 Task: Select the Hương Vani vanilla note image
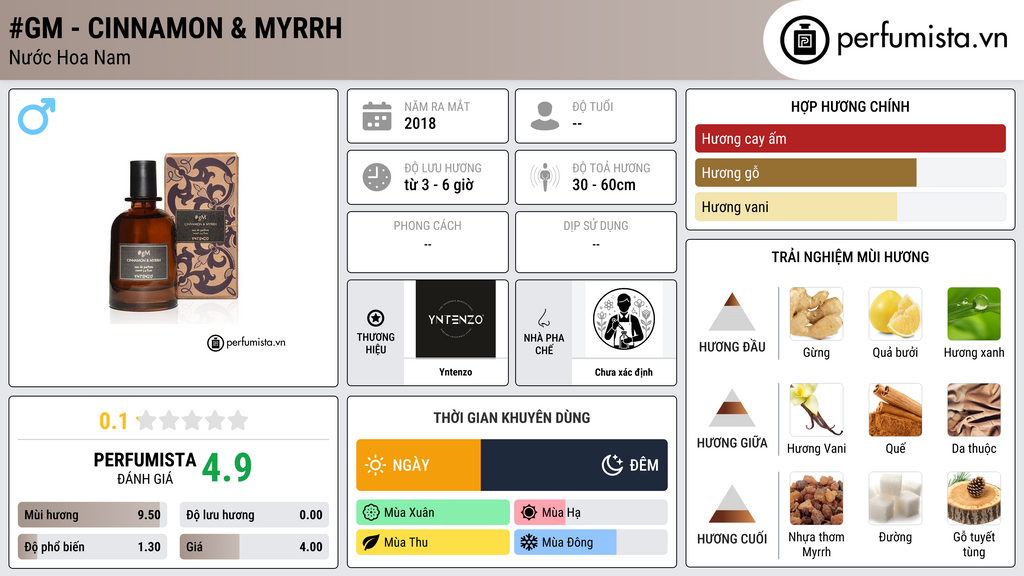pos(816,410)
